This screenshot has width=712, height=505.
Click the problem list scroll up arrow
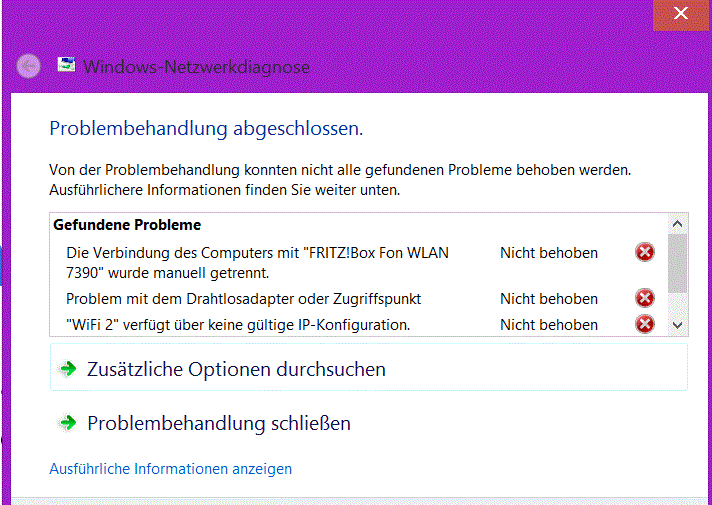point(678,225)
